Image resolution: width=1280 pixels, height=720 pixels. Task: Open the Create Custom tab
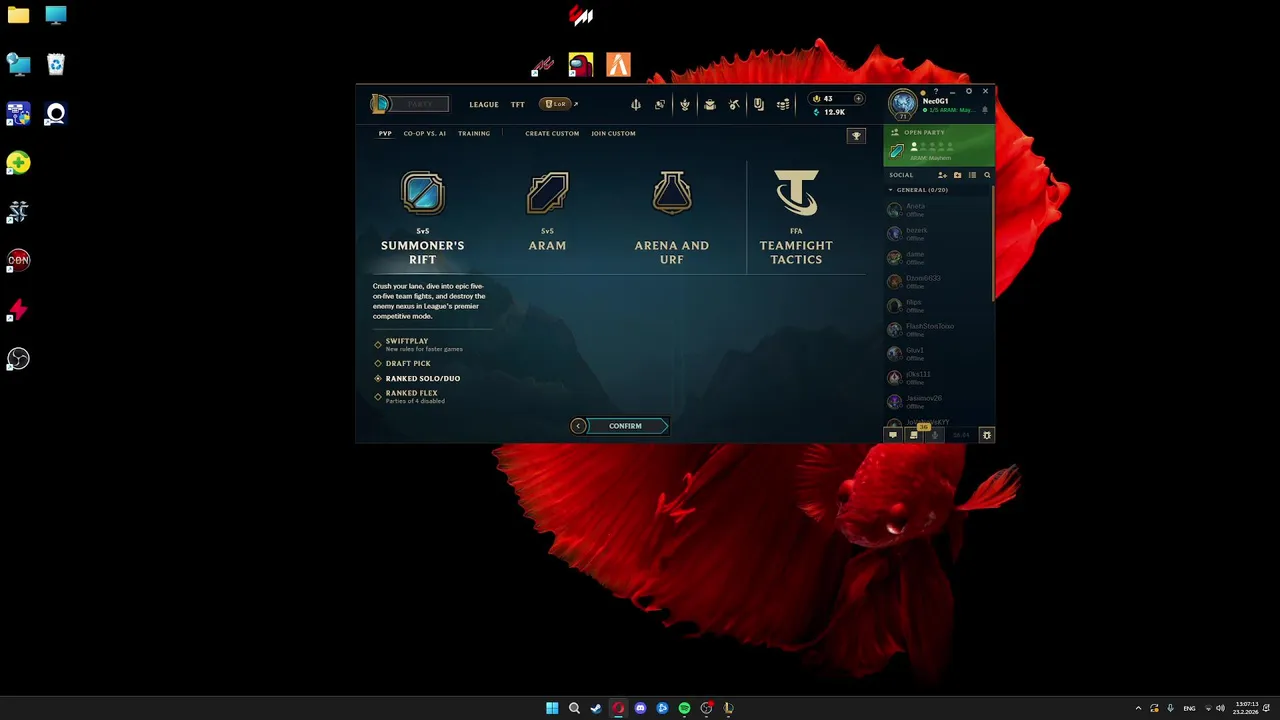point(552,133)
